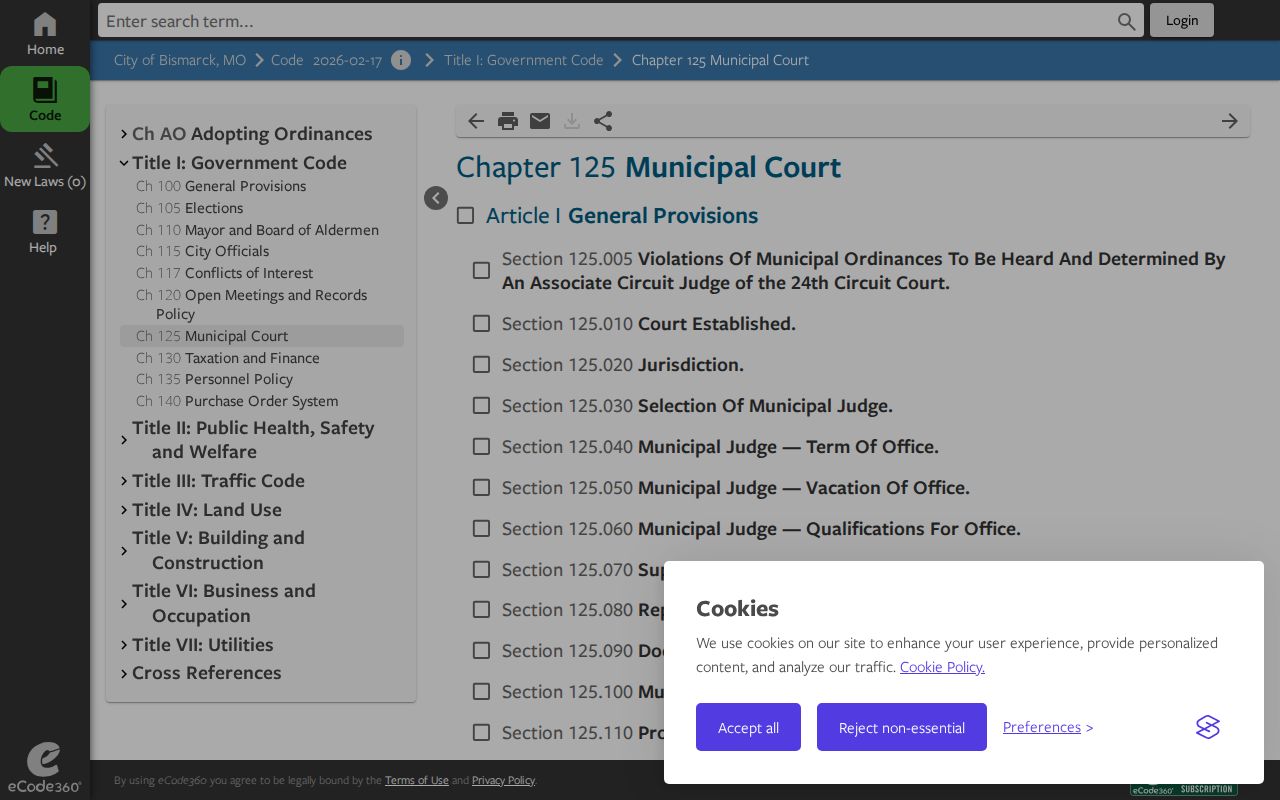Go to next chapter arrow
Image resolution: width=1280 pixels, height=800 pixels.
pos(1230,121)
